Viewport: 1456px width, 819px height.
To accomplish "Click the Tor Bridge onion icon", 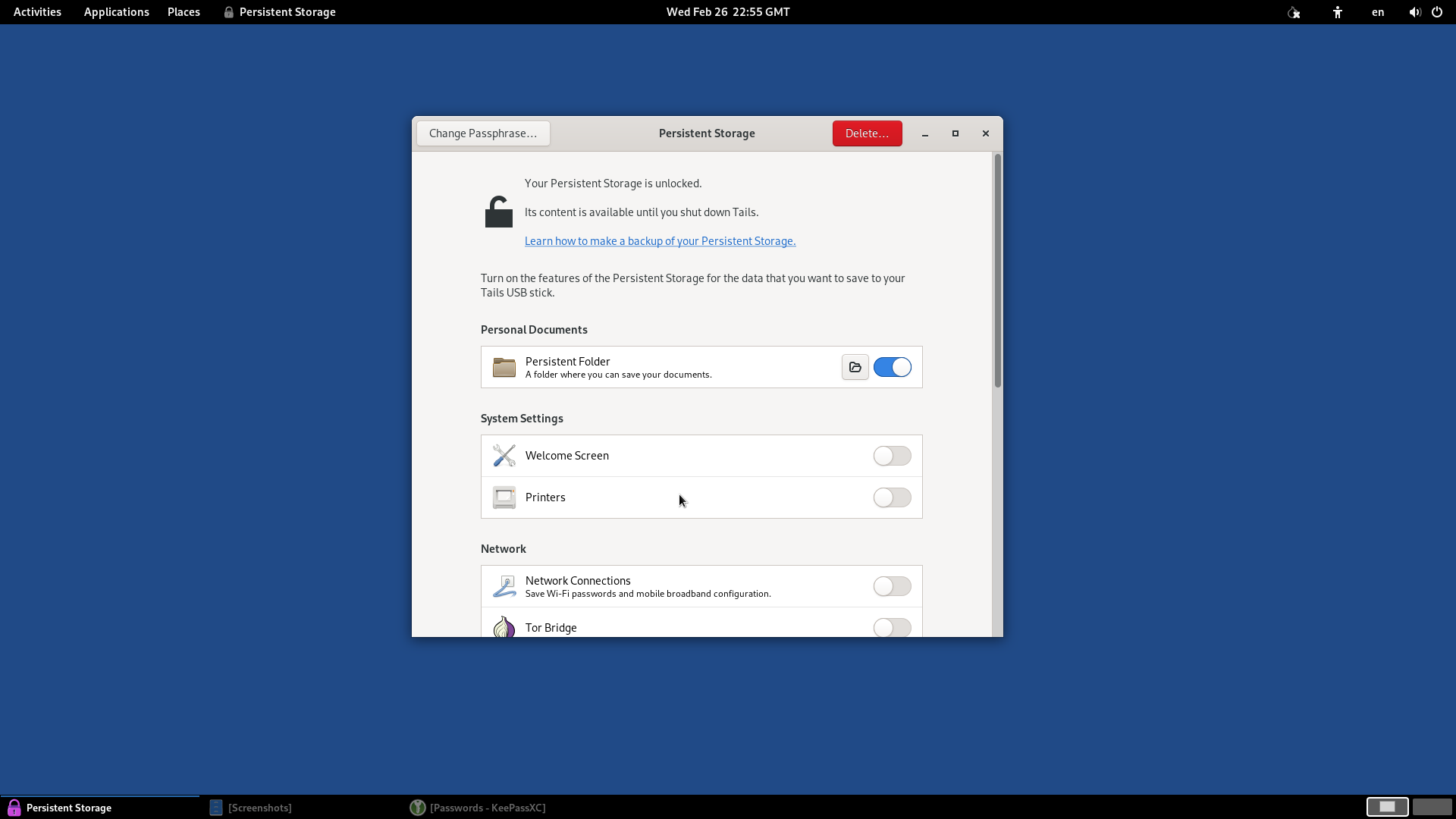I will tap(504, 627).
